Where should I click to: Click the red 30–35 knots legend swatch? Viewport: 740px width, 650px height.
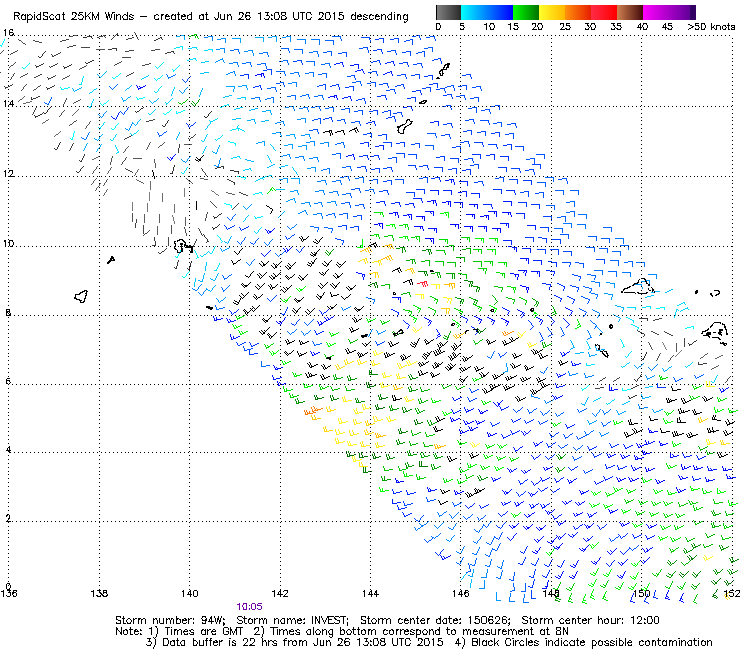[x=604, y=12]
